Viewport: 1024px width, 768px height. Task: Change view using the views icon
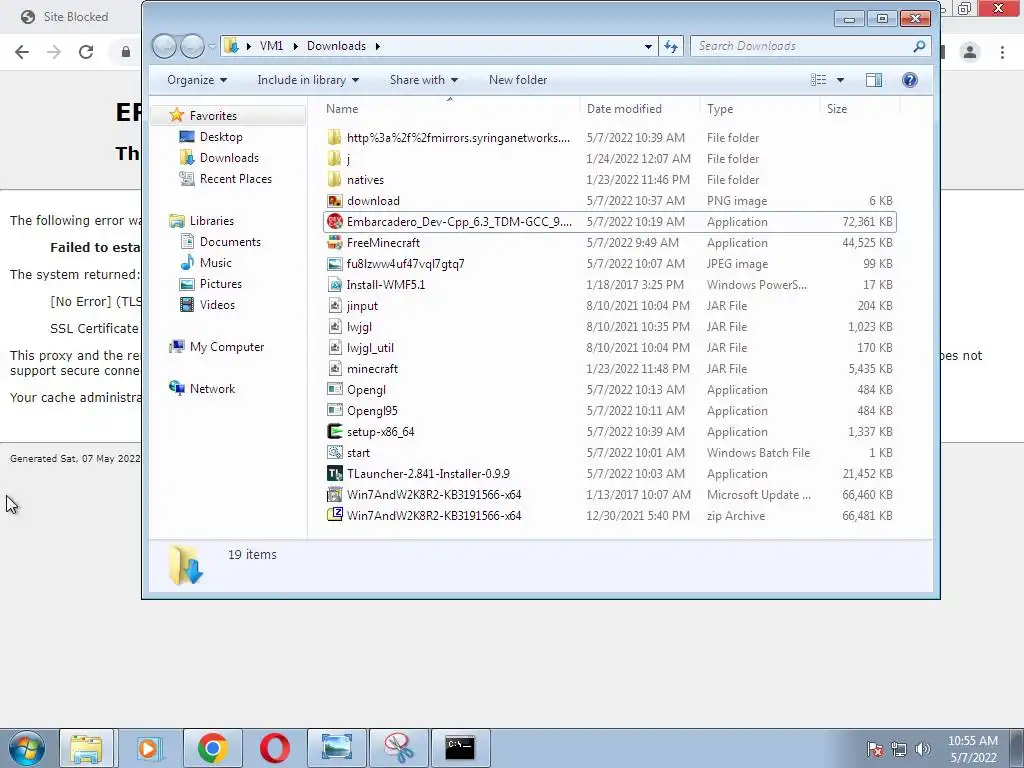tap(818, 80)
